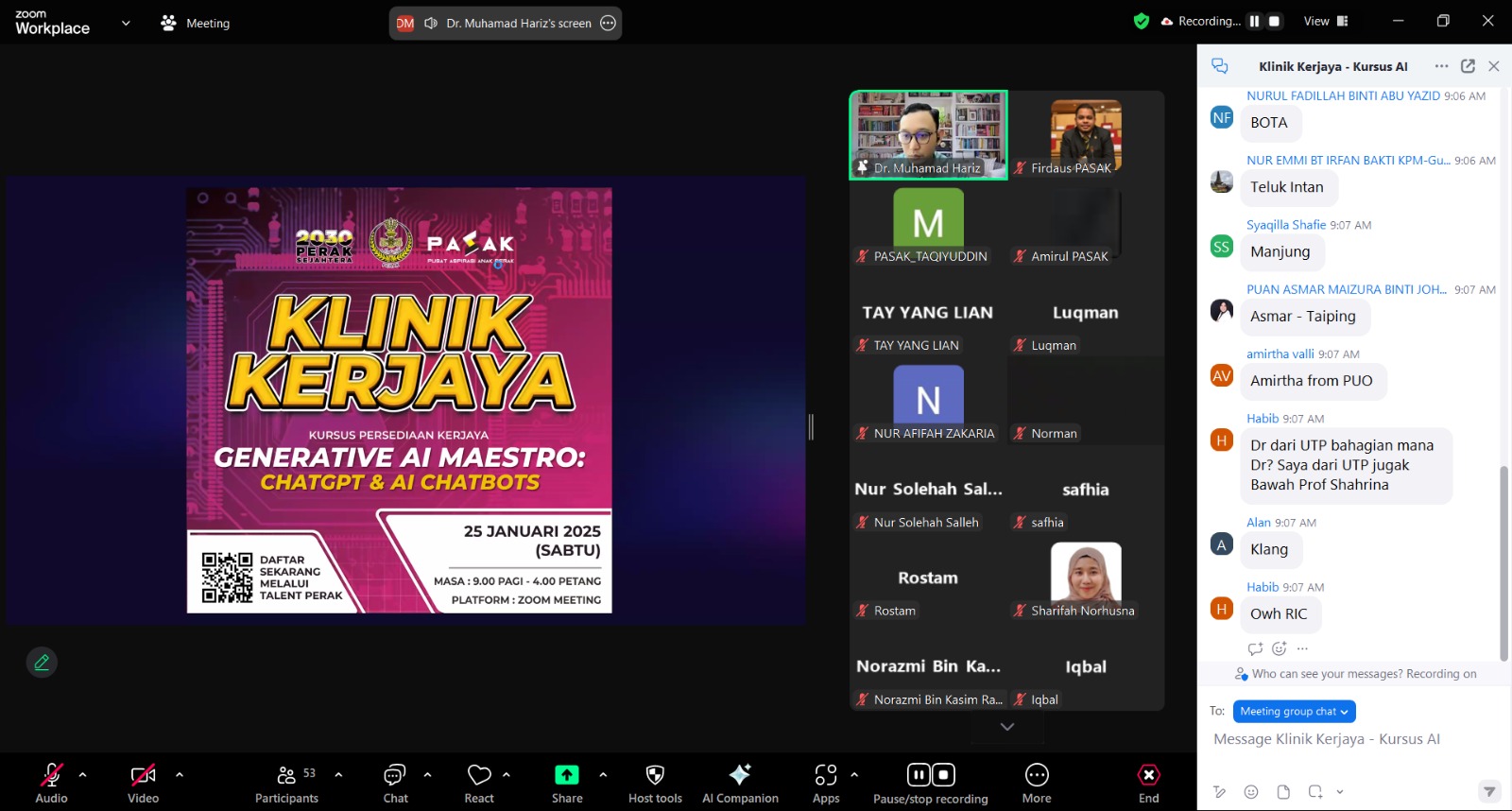
Task: Show next page of gallery participants
Action: 1007,727
